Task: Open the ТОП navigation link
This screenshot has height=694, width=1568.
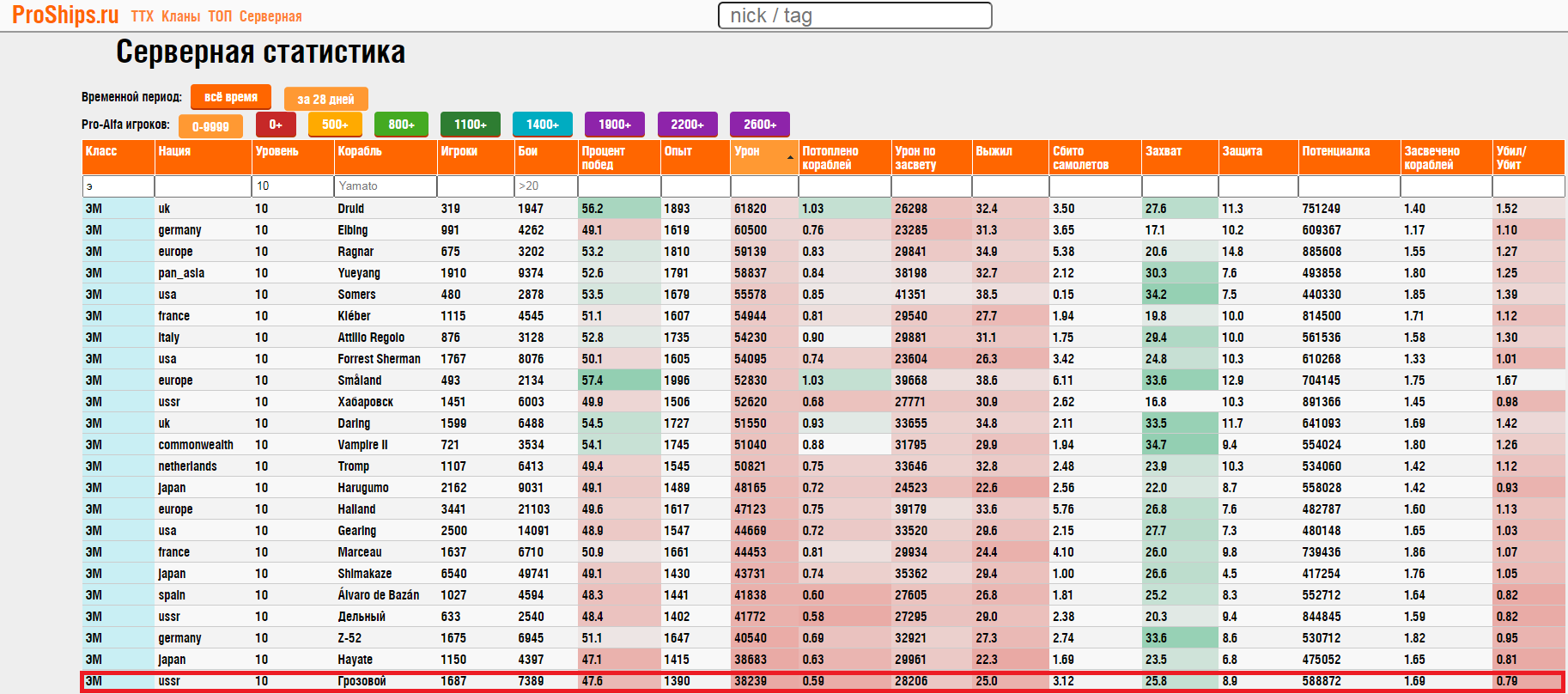Action: tap(220, 16)
